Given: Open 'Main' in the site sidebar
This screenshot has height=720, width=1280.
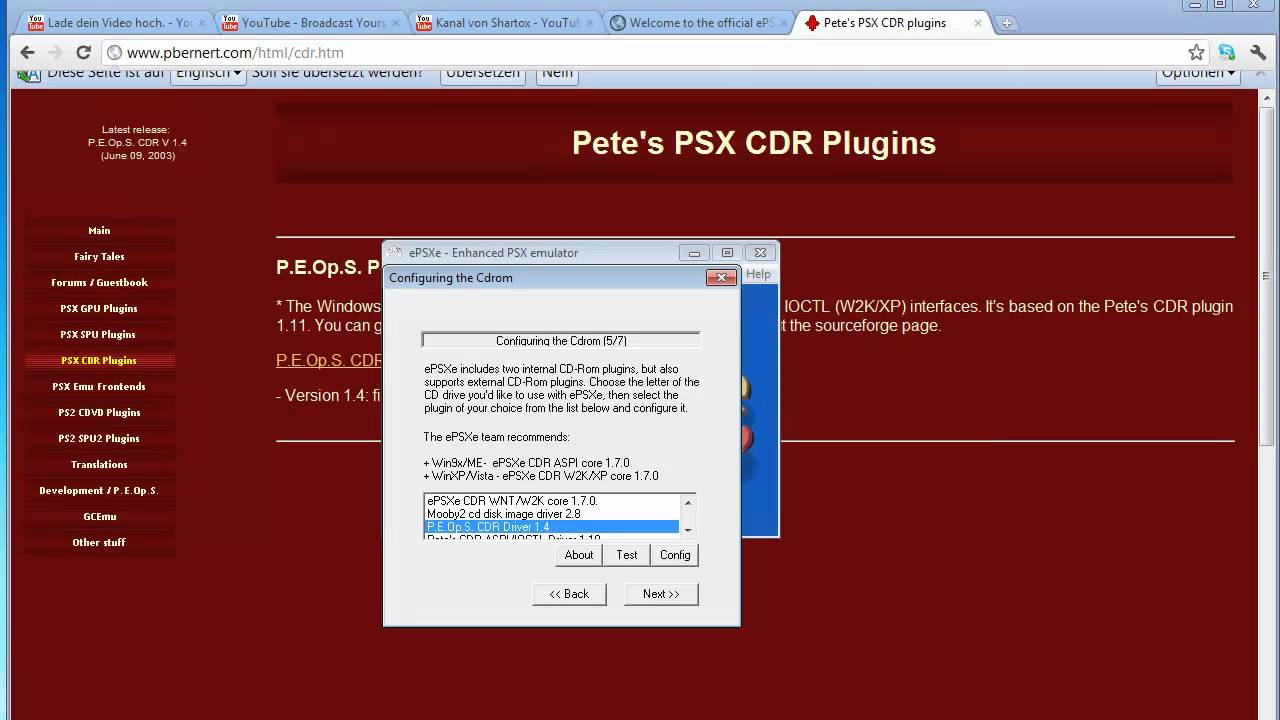Looking at the screenshot, I should pyautogui.click(x=99, y=231).
